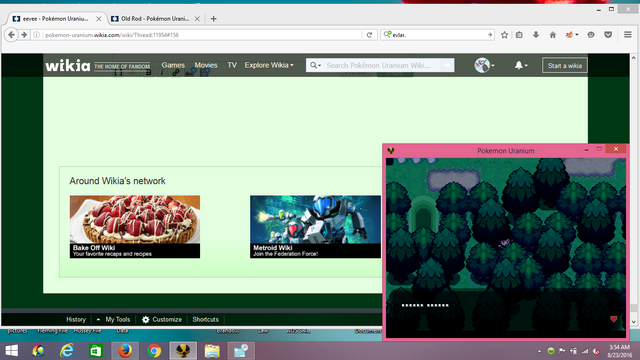This screenshot has width=640, height=360.
Task: Expand My Tools in the bottom toolbar
Action: (x=113, y=320)
